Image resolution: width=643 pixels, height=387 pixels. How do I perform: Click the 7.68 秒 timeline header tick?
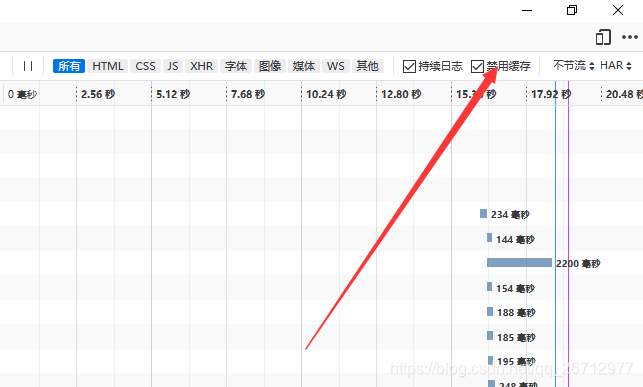pyautogui.click(x=248, y=94)
